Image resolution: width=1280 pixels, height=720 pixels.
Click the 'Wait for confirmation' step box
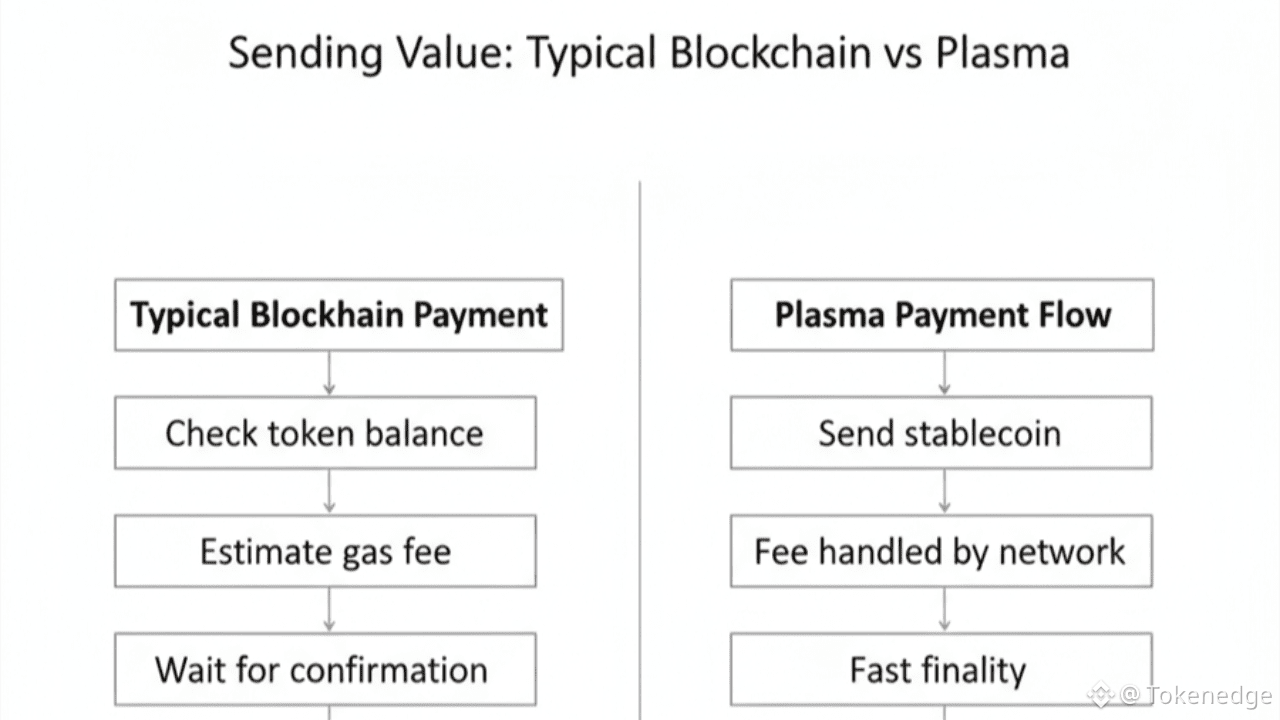(x=325, y=669)
